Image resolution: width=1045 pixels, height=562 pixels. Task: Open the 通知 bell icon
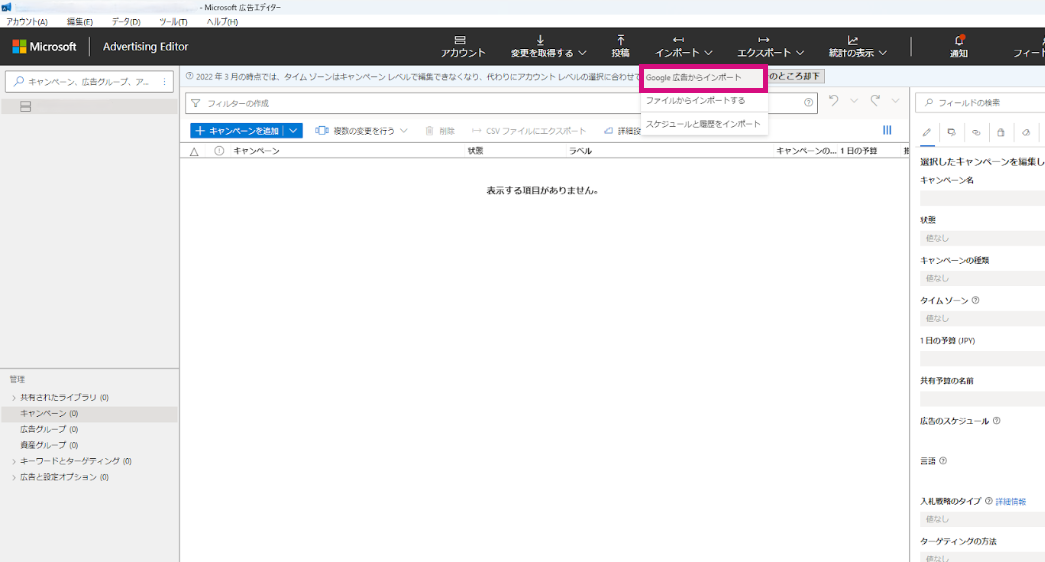(x=958, y=46)
